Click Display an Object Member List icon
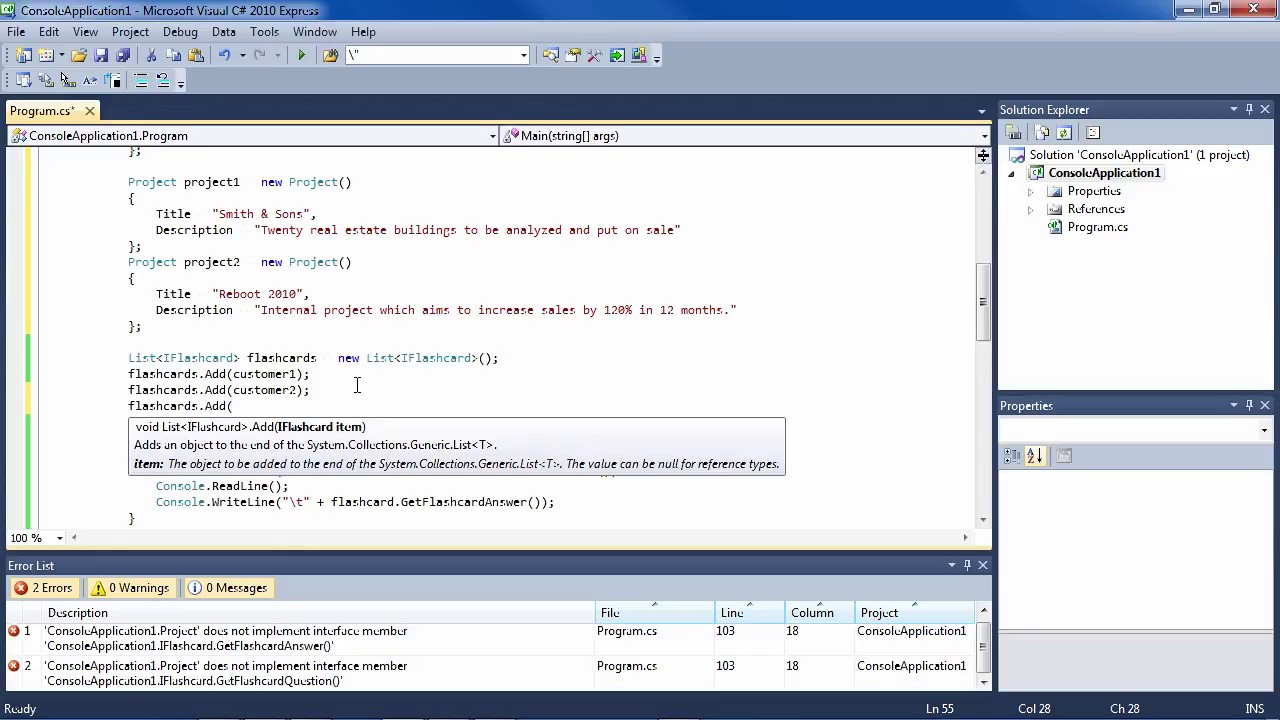 (x=24, y=81)
